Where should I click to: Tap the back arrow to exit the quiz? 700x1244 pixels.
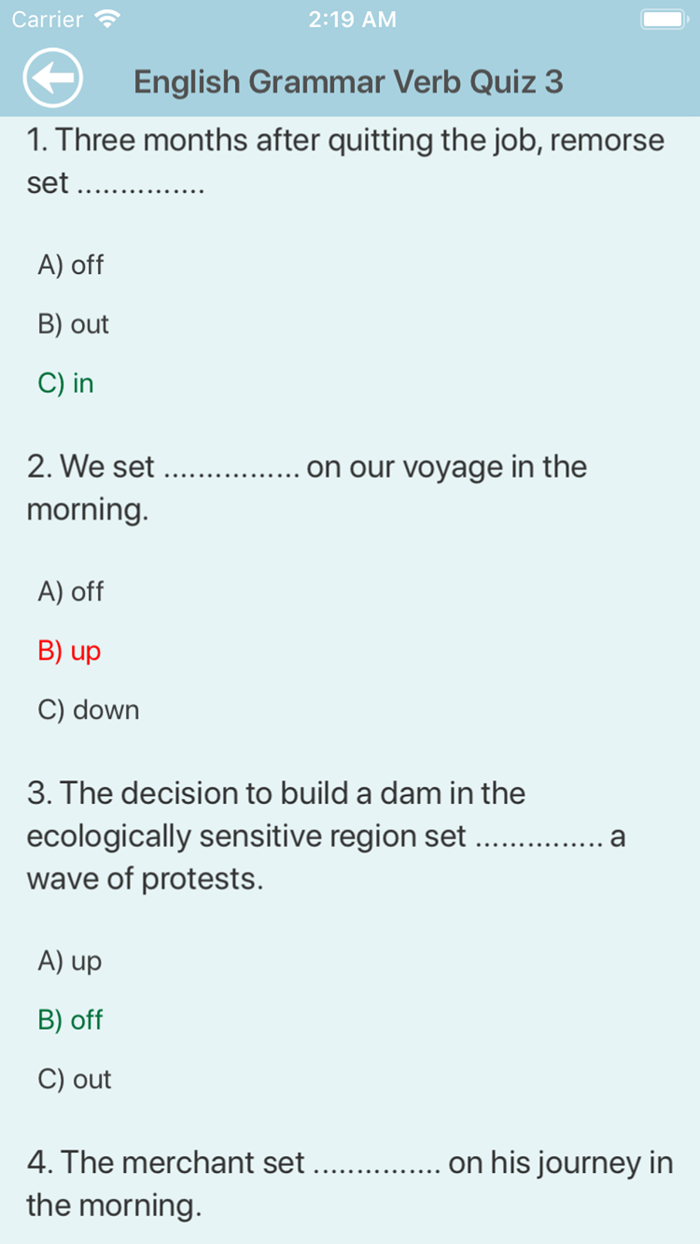tap(52, 78)
